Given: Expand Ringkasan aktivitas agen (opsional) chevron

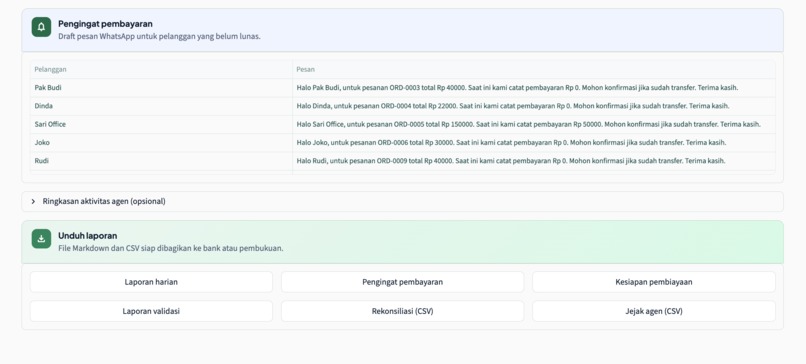Looking at the screenshot, I should pos(33,202).
